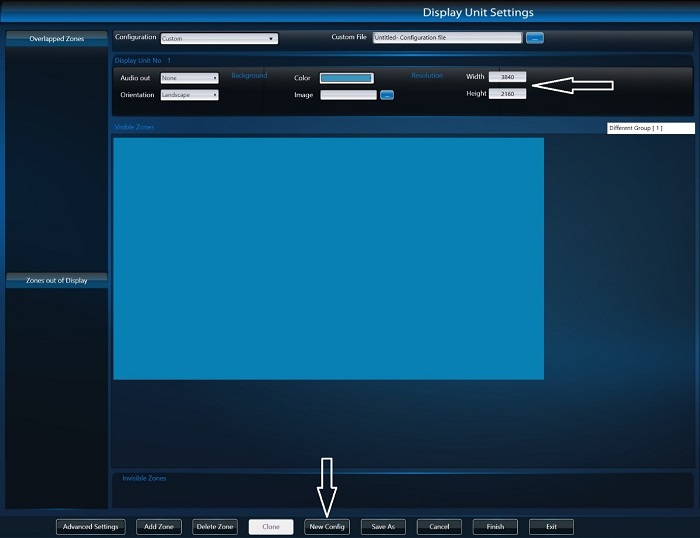The height and width of the screenshot is (538, 700).
Task: Open Advanced Settings
Action: pos(91,527)
